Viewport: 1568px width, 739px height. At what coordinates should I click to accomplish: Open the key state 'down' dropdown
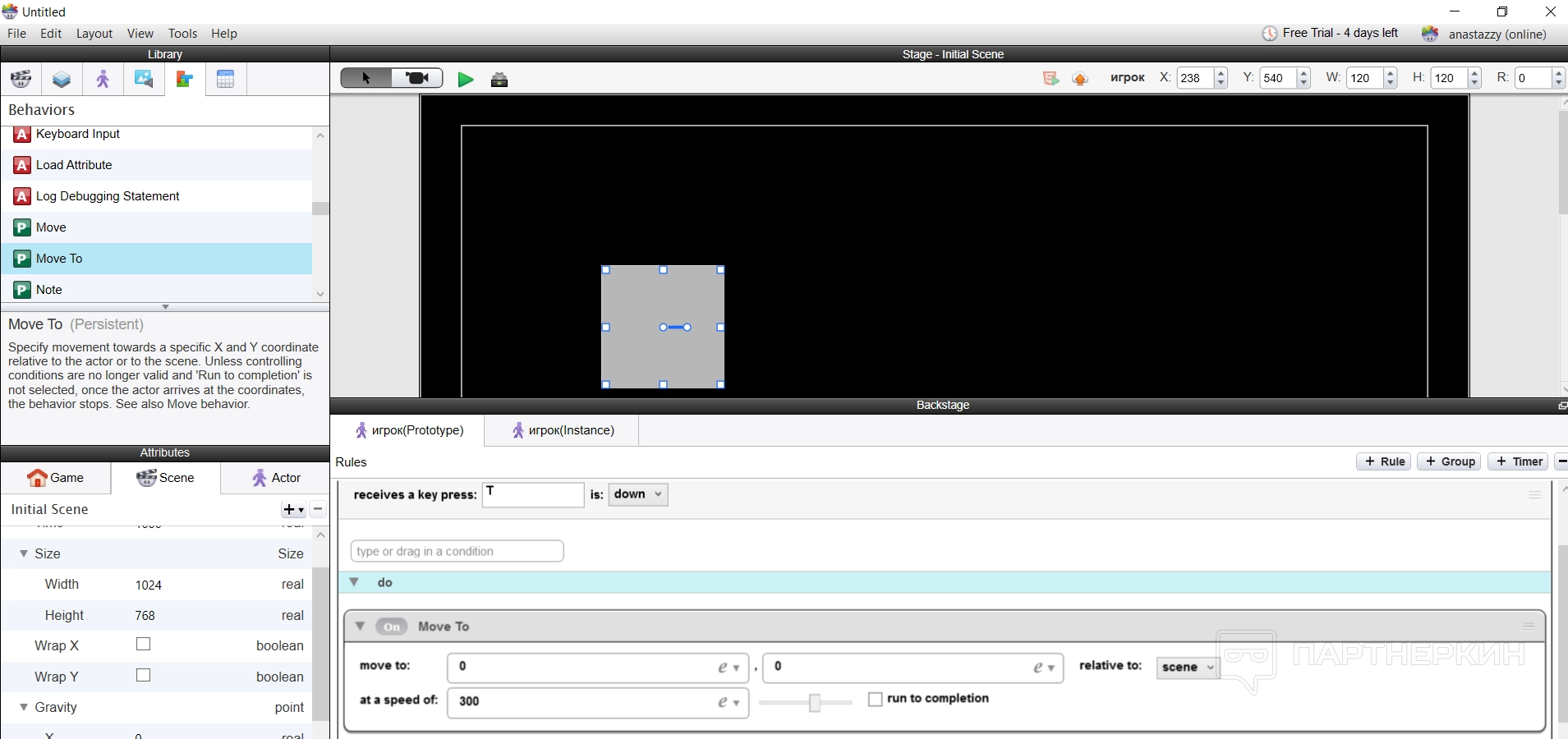(x=638, y=494)
